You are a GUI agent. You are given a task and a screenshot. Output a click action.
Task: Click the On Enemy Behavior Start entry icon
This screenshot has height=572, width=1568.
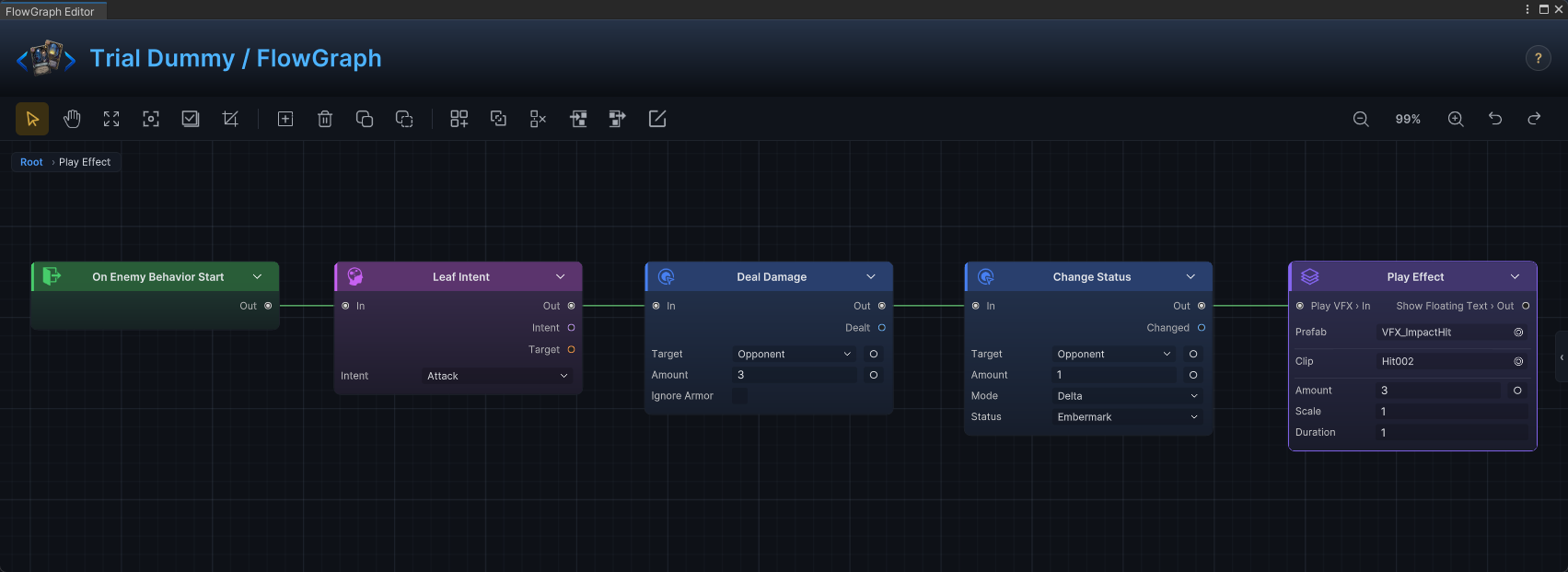pyautogui.click(x=52, y=275)
